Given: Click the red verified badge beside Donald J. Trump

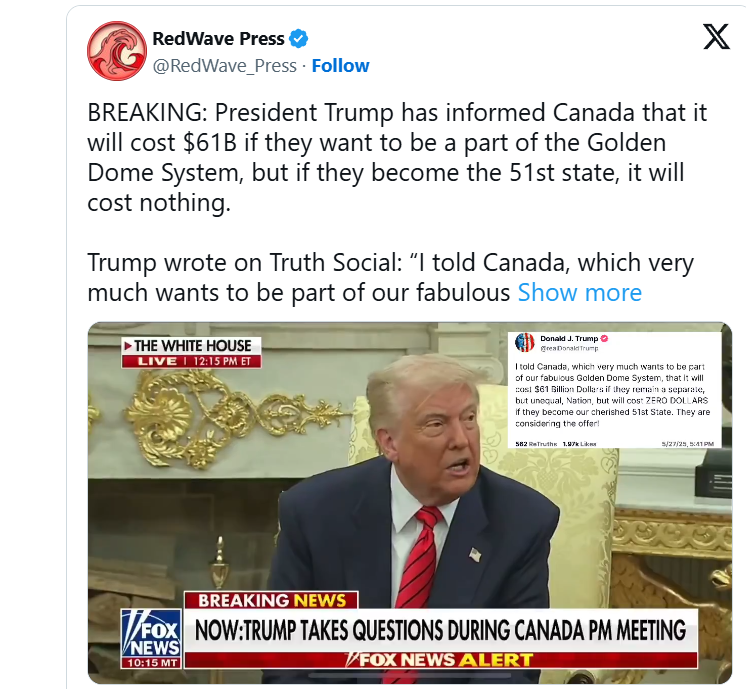Looking at the screenshot, I should coord(604,339).
